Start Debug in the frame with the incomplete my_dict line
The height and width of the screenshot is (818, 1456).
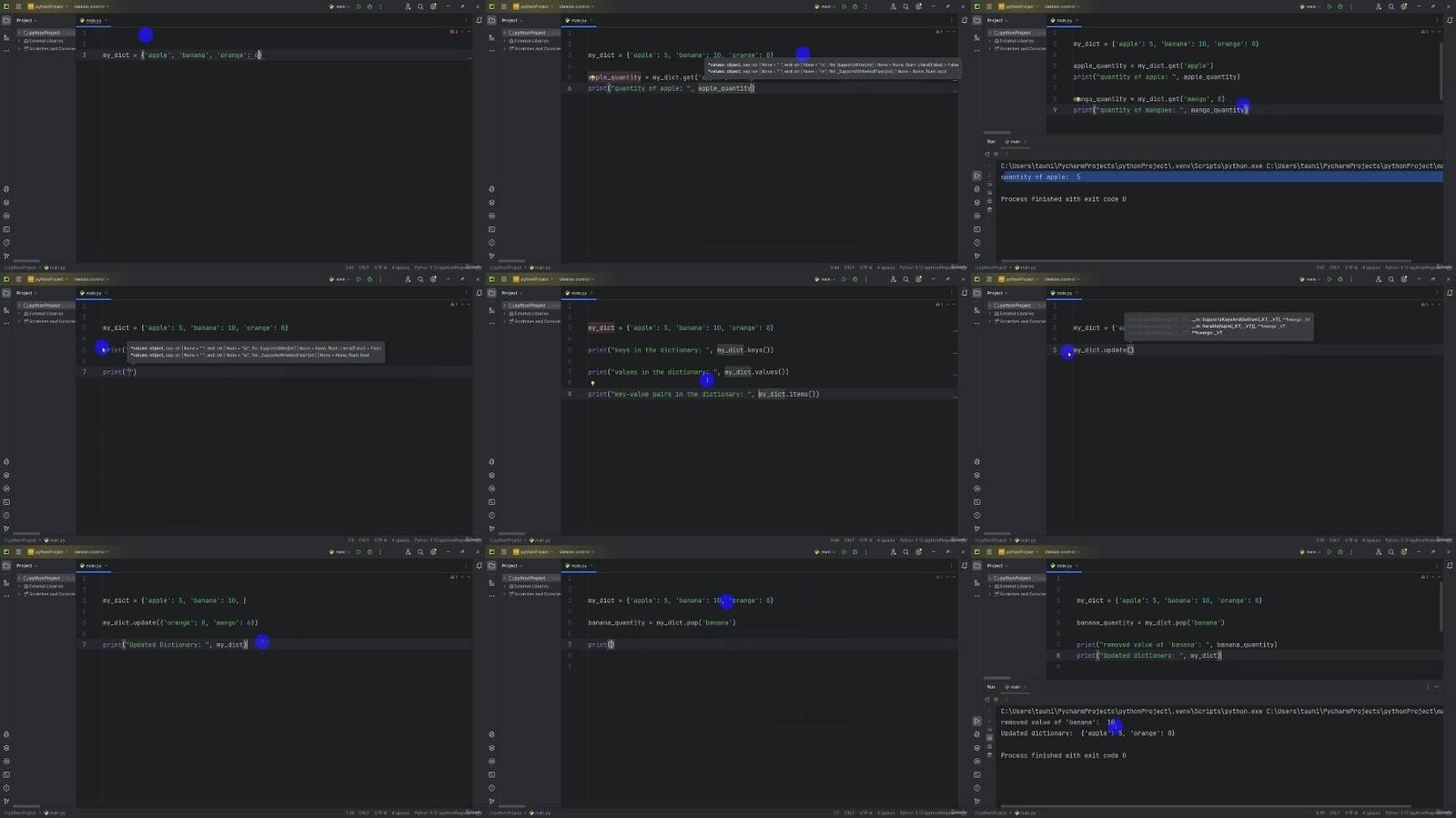click(369, 6)
